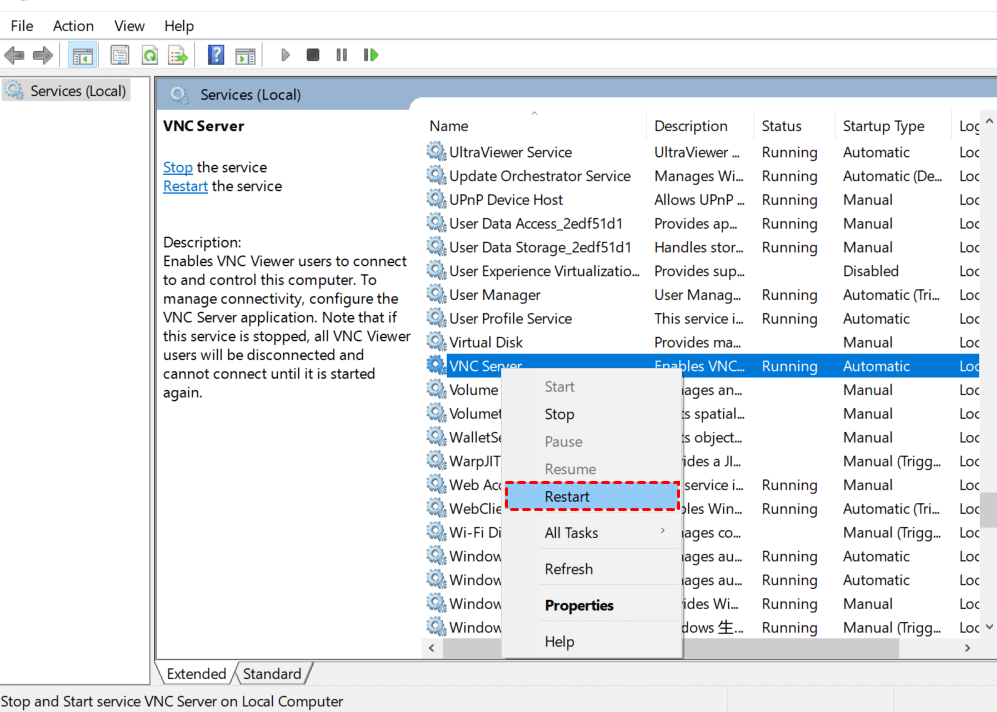Screen dimensions: 997x712
Task: Open the Help menu in menu bar
Action: click(x=179, y=26)
